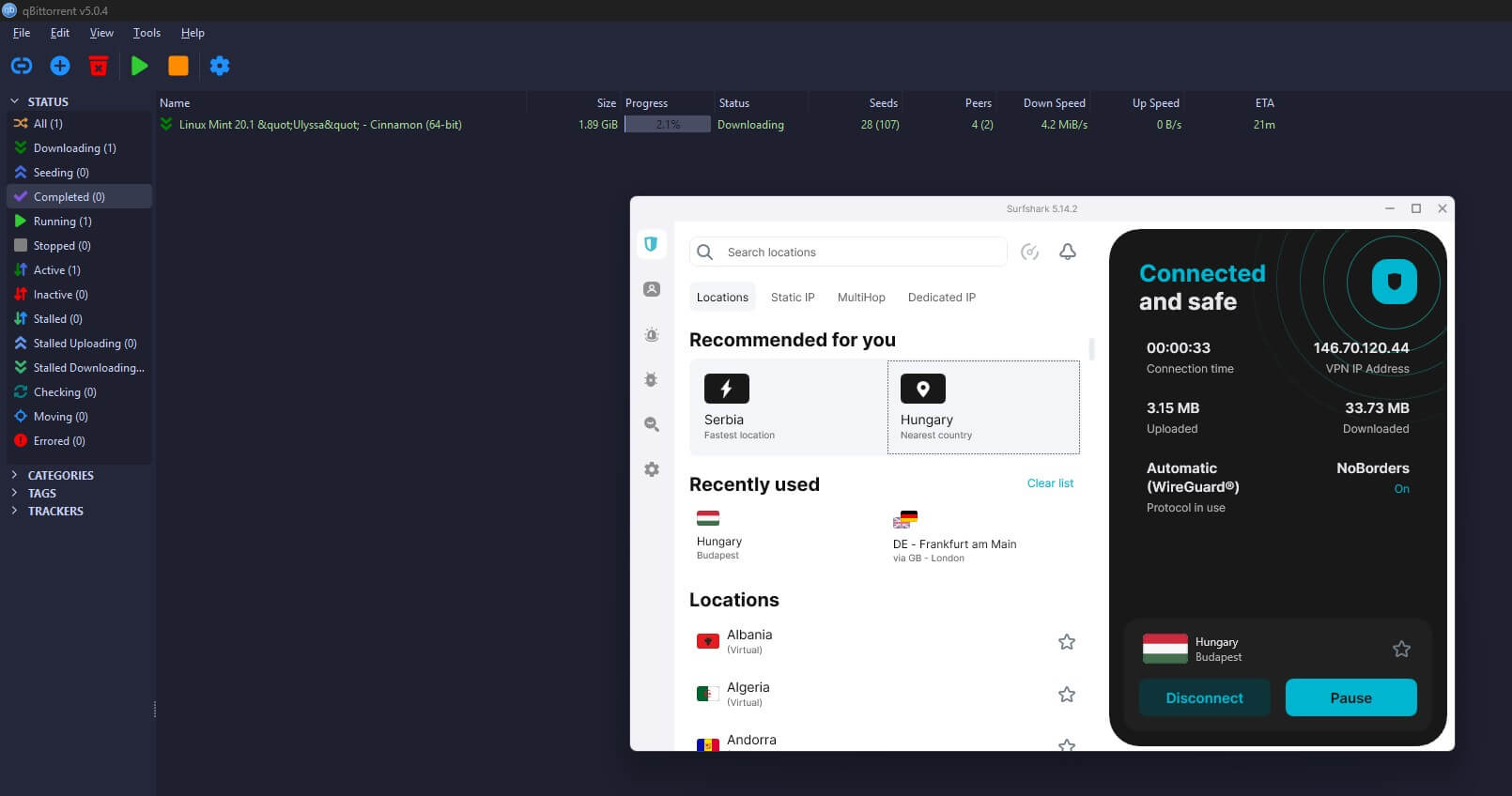Switch to the MultiHop tab
This screenshot has width=1512, height=796.
click(x=861, y=298)
